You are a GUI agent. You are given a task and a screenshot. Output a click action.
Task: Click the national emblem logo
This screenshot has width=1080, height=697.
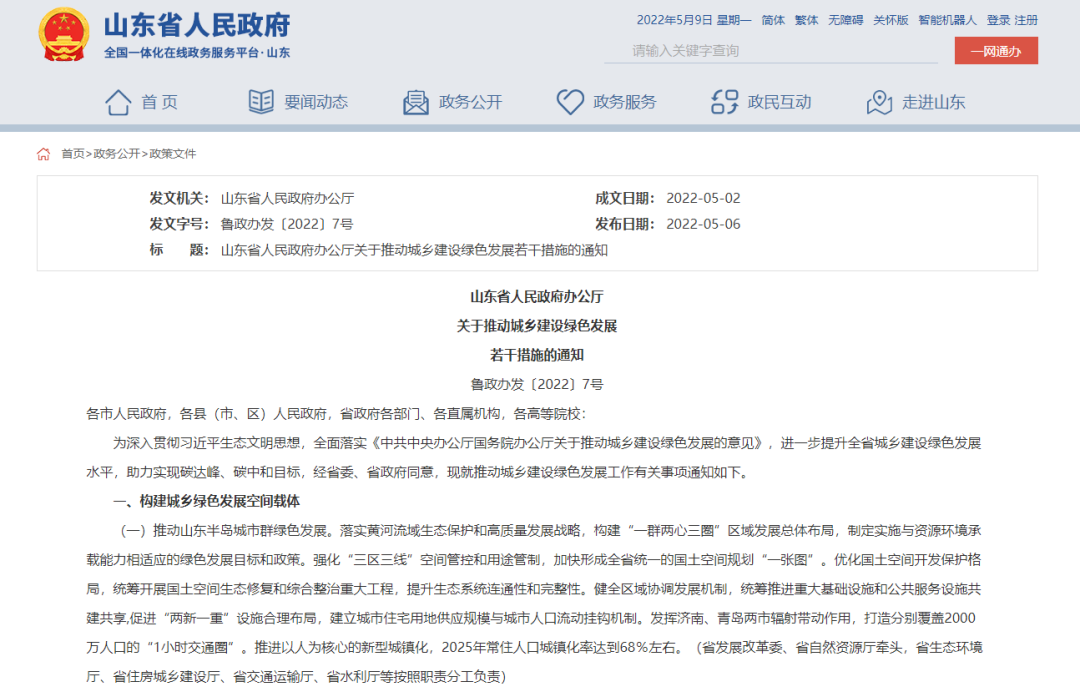click(x=63, y=34)
